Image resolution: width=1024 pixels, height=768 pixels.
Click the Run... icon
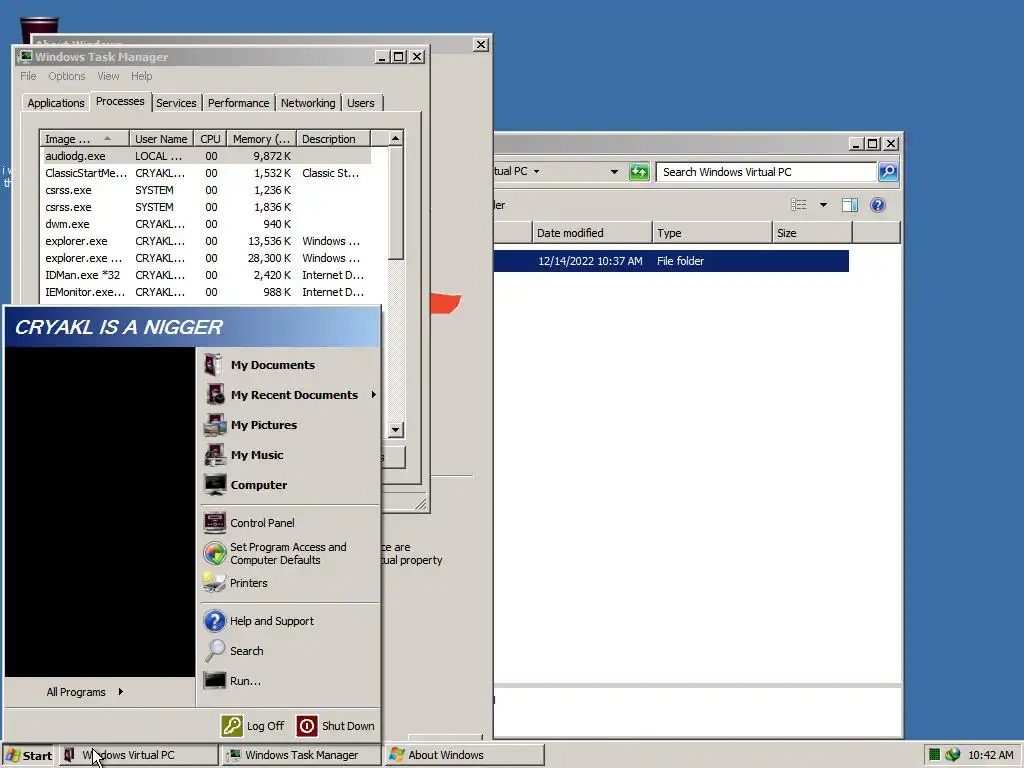pyautogui.click(x=215, y=680)
